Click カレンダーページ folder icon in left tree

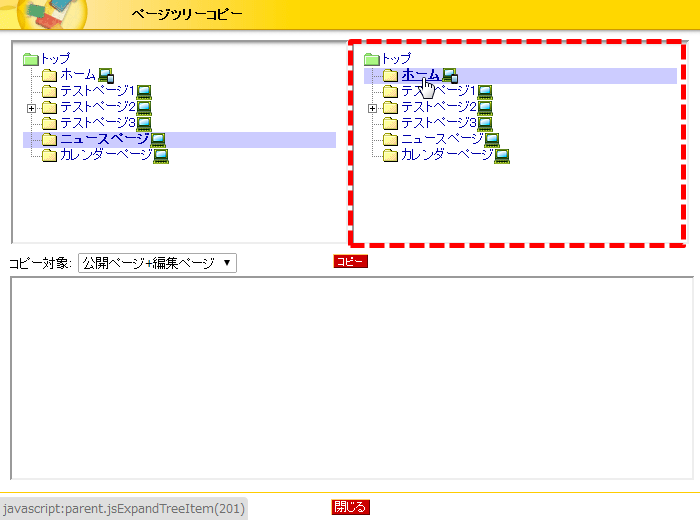pos(50,155)
